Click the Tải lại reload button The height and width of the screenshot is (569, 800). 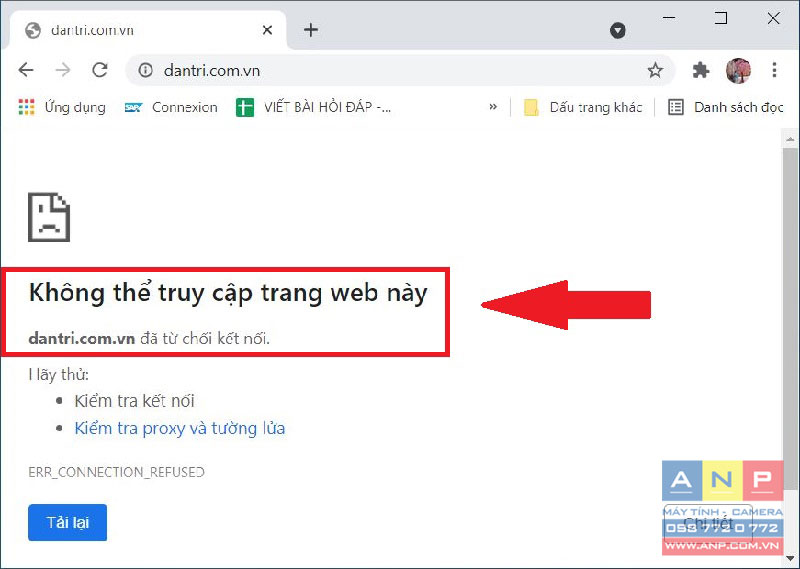pos(67,522)
